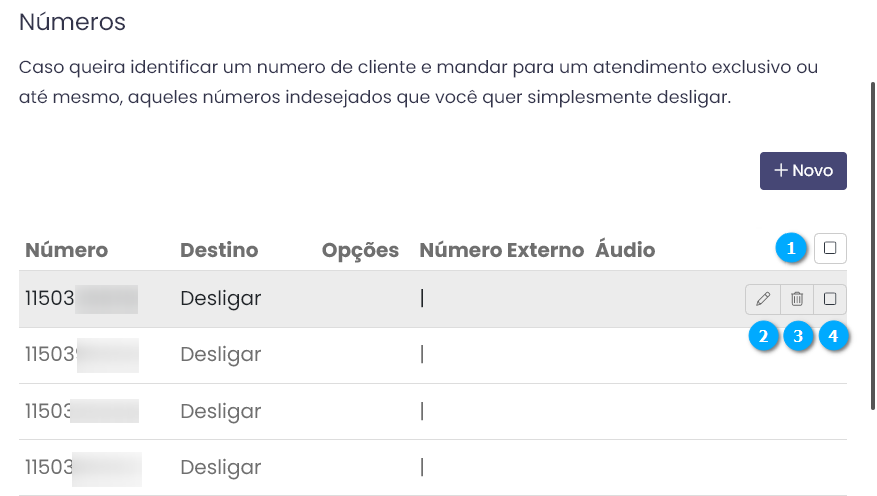The image size is (877, 496).
Task: Check the highlighted row's selection checkbox
Action: 830,298
